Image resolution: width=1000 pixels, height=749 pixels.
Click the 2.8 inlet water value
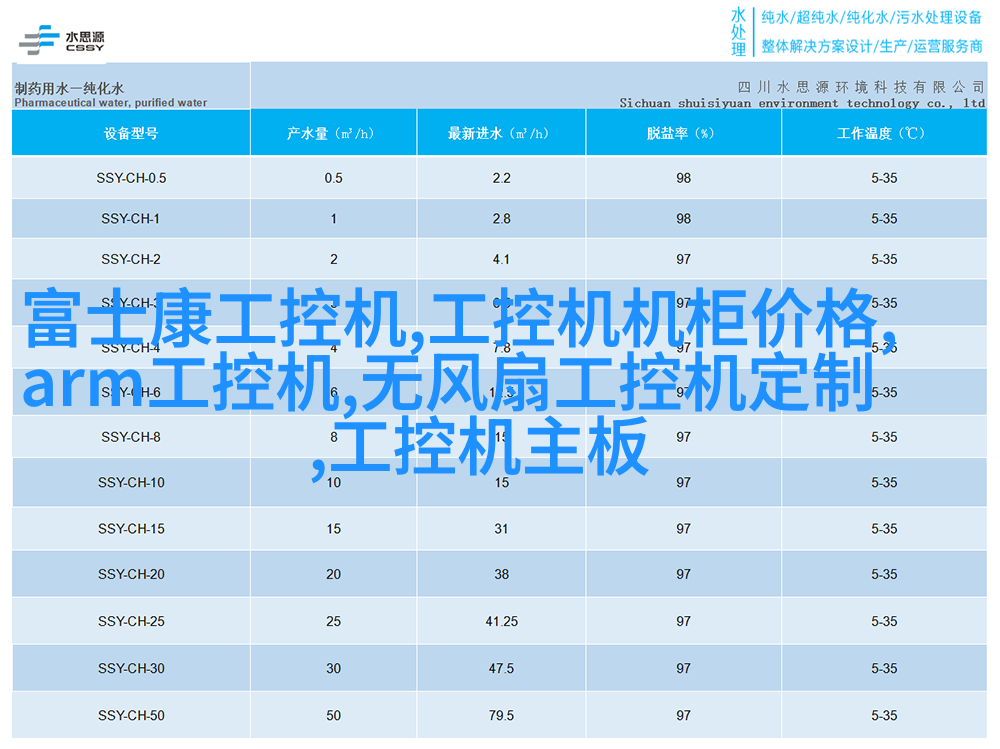501,219
